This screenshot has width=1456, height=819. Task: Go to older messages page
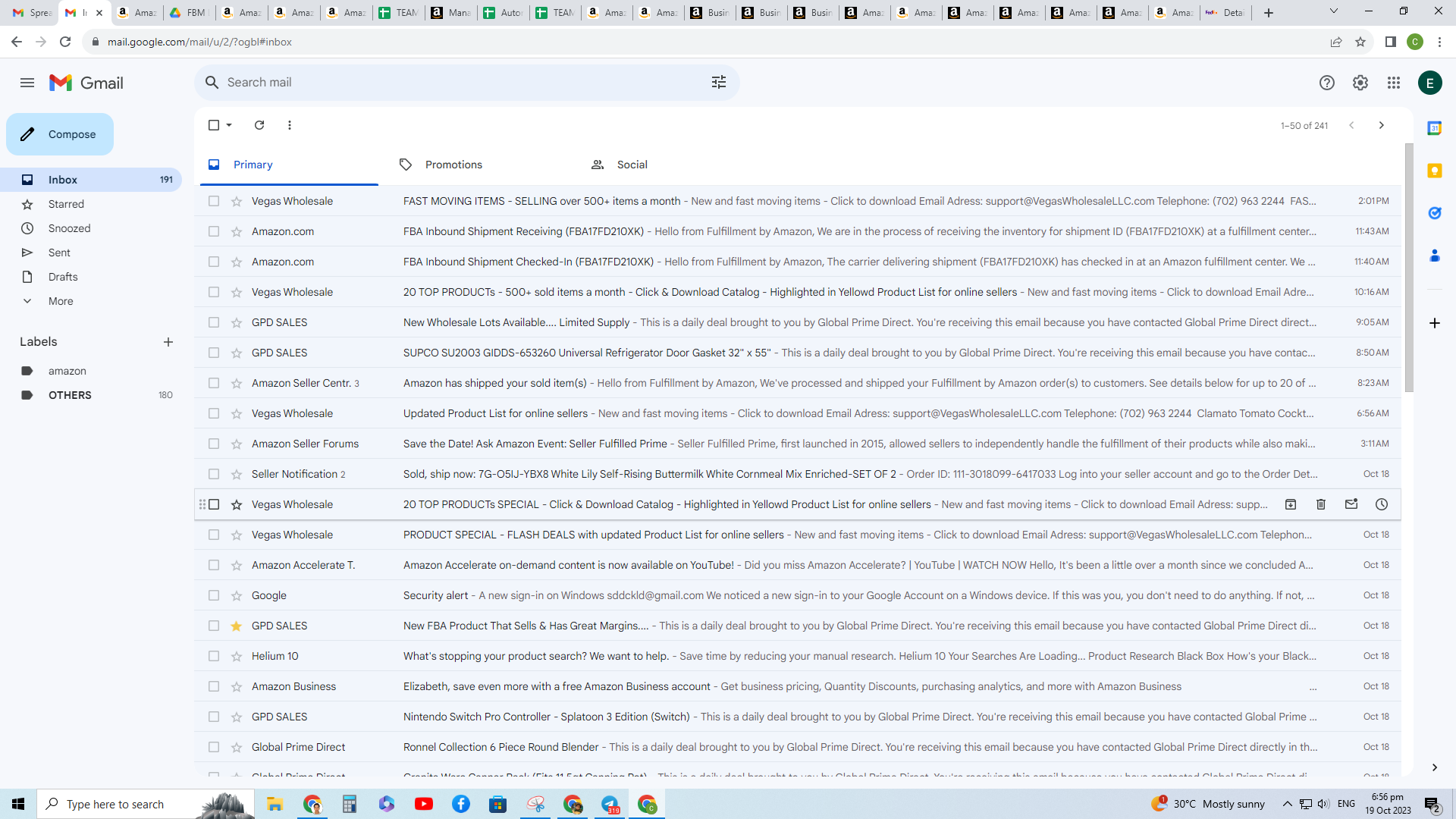click(x=1382, y=125)
